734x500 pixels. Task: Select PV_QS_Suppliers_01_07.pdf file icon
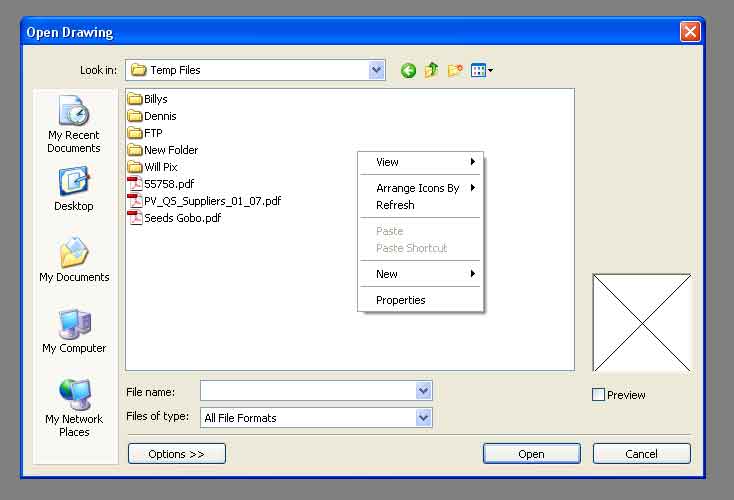pyautogui.click(x=135, y=200)
